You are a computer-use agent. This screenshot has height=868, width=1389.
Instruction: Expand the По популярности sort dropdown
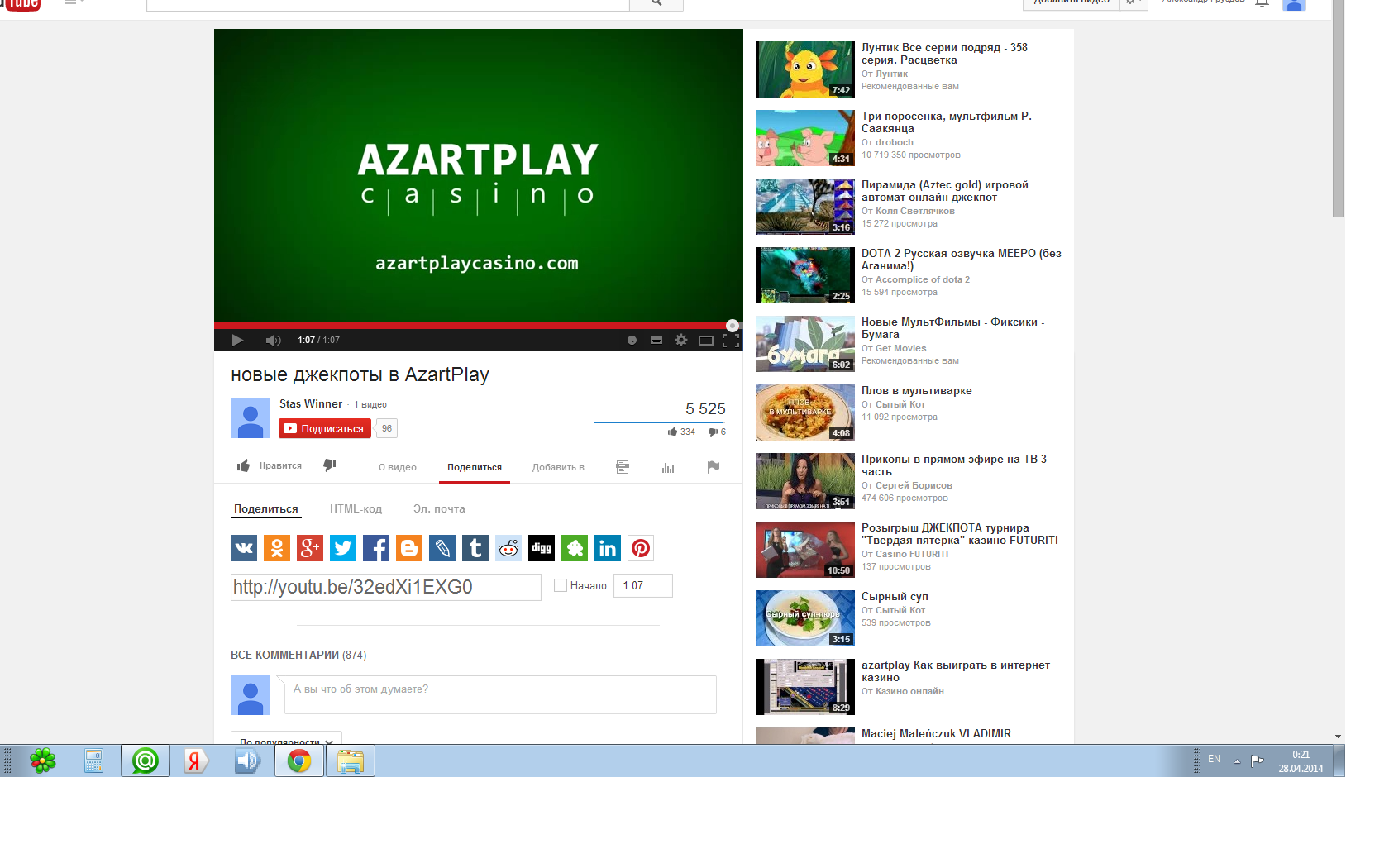click(x=286, y=737)
